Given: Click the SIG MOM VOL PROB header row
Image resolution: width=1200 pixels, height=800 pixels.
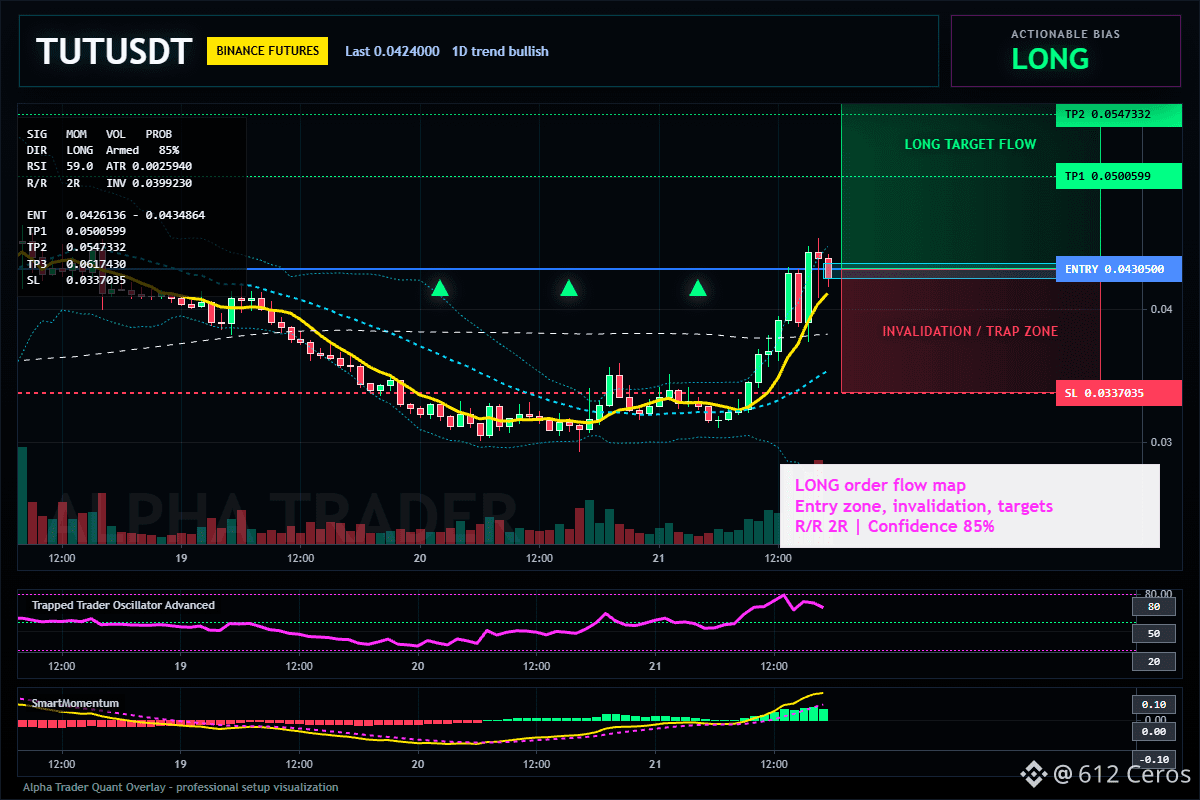Looking at the screenshot, I should tap(99, 133).
